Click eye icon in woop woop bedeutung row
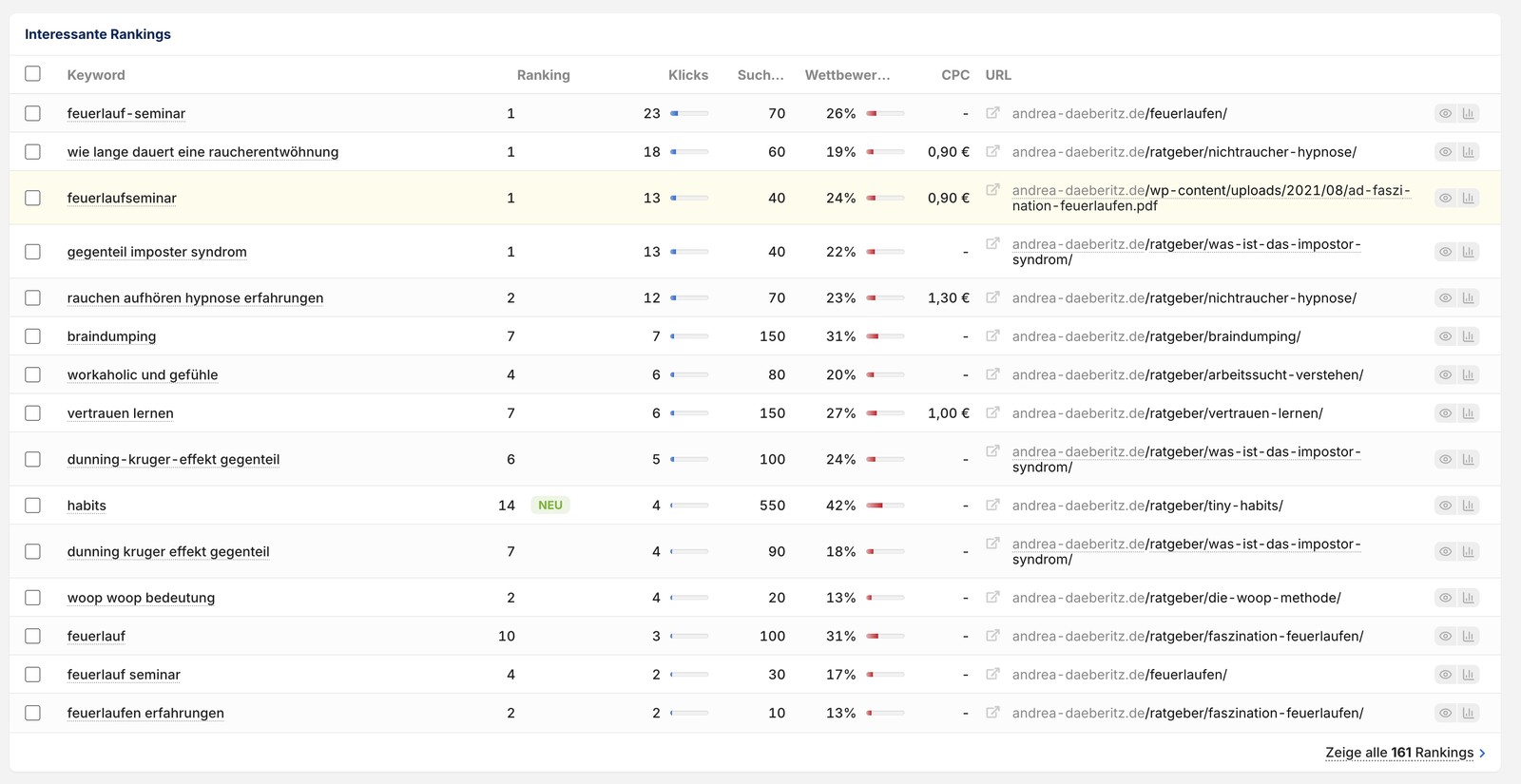The width and height of the screenshot is (1521, 784). tap(1445, 598)
